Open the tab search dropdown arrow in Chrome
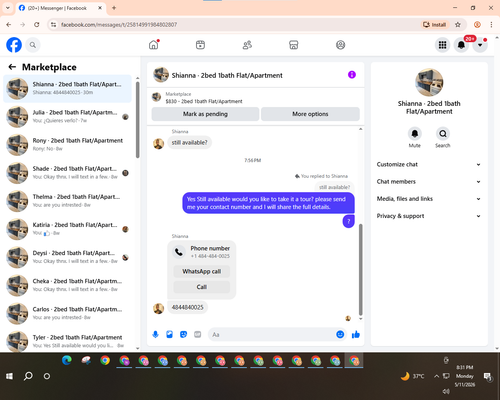The image size is (500, 400). (x=8, y=8)
